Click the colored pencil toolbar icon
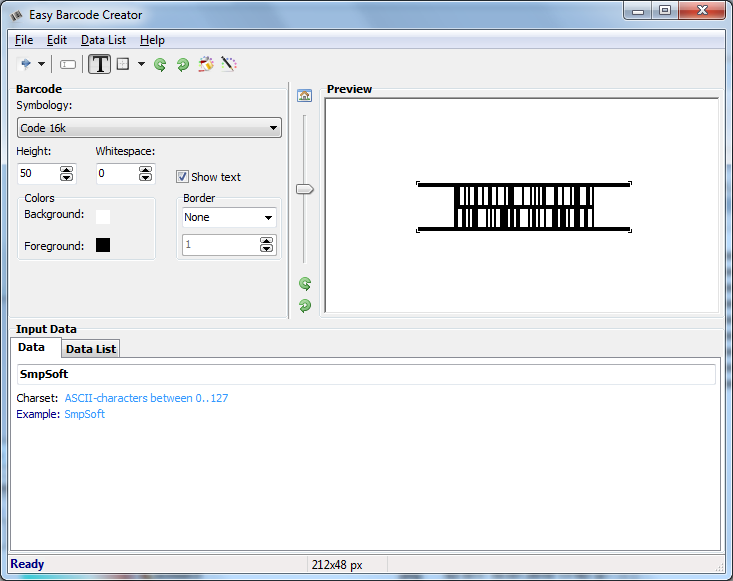The image size is (733, 581). coord(228,64)
